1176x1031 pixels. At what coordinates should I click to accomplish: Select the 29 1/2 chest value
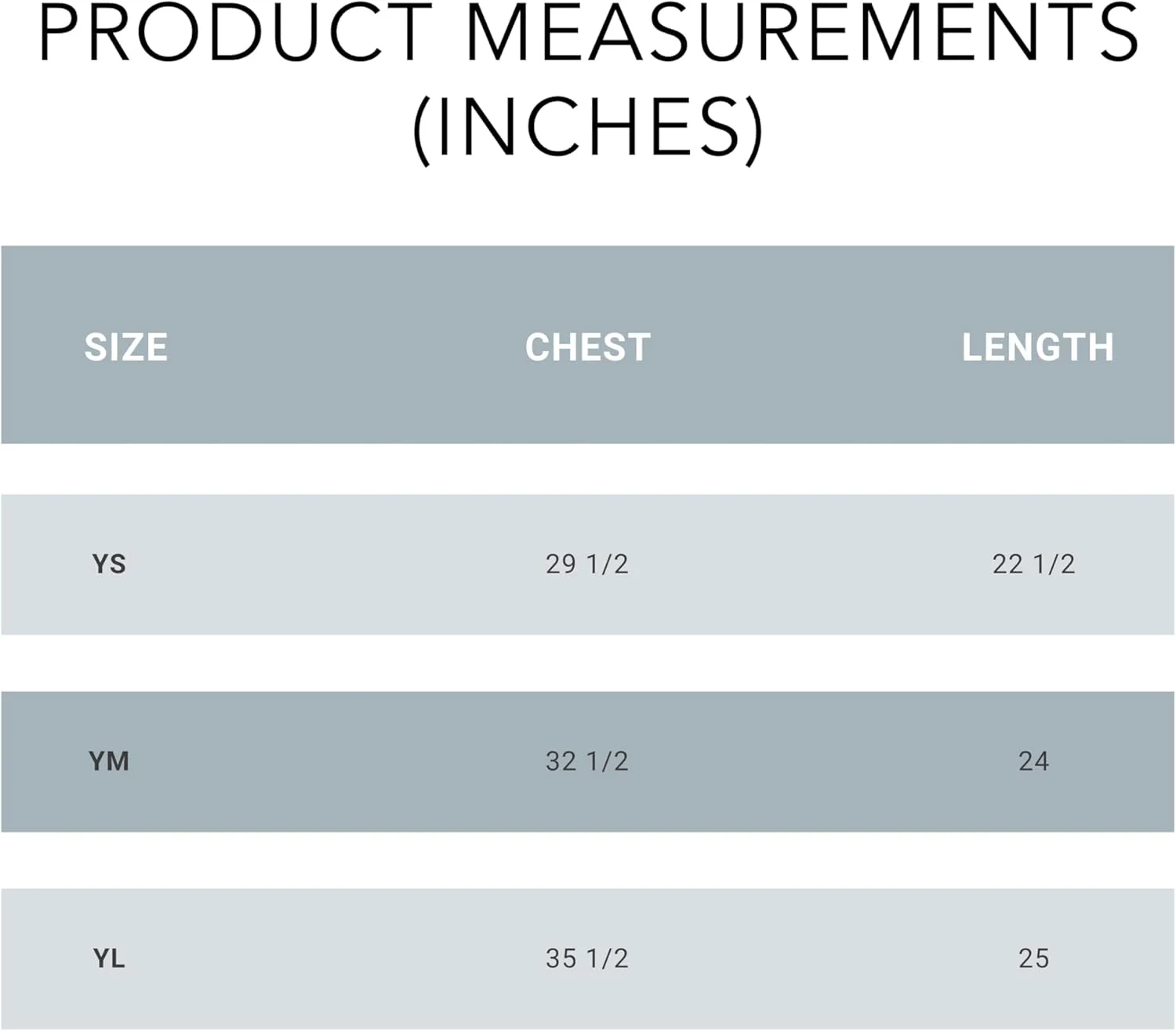click(587, 565)
